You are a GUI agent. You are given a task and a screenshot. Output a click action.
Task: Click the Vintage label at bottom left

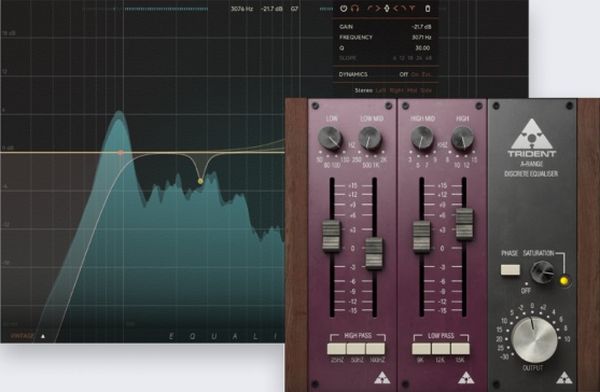point(23,336)
